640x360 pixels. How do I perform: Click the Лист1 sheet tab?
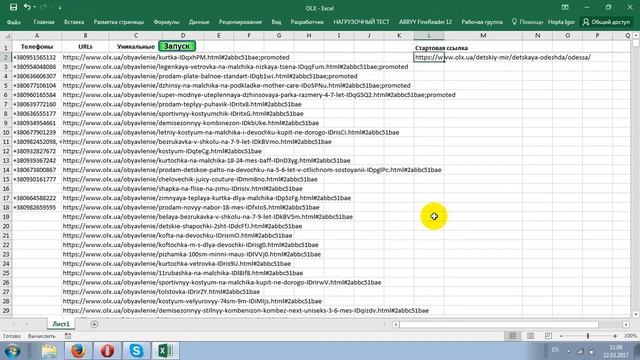pos(61,324)
